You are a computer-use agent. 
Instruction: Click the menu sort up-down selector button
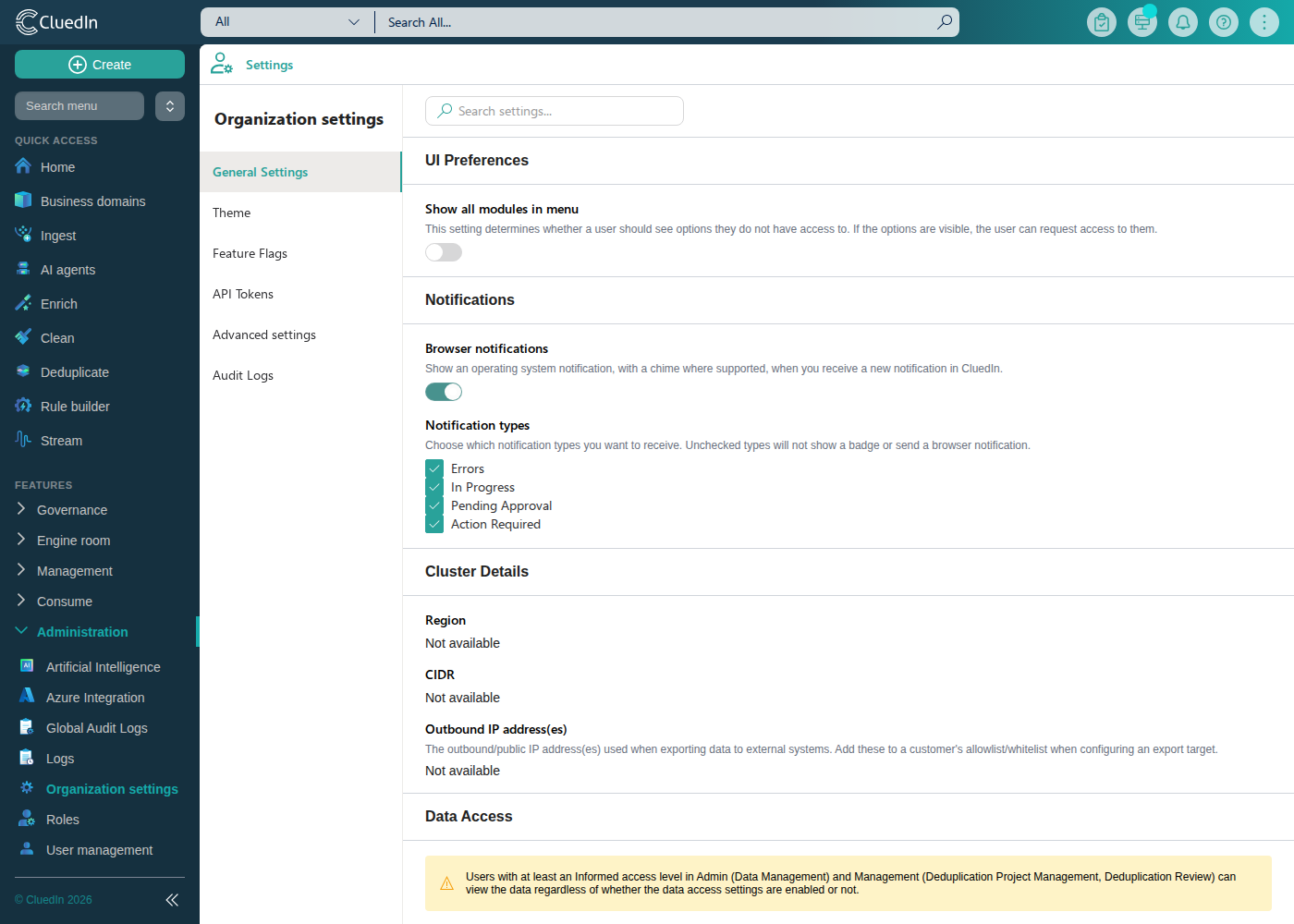tap(170, 106)
